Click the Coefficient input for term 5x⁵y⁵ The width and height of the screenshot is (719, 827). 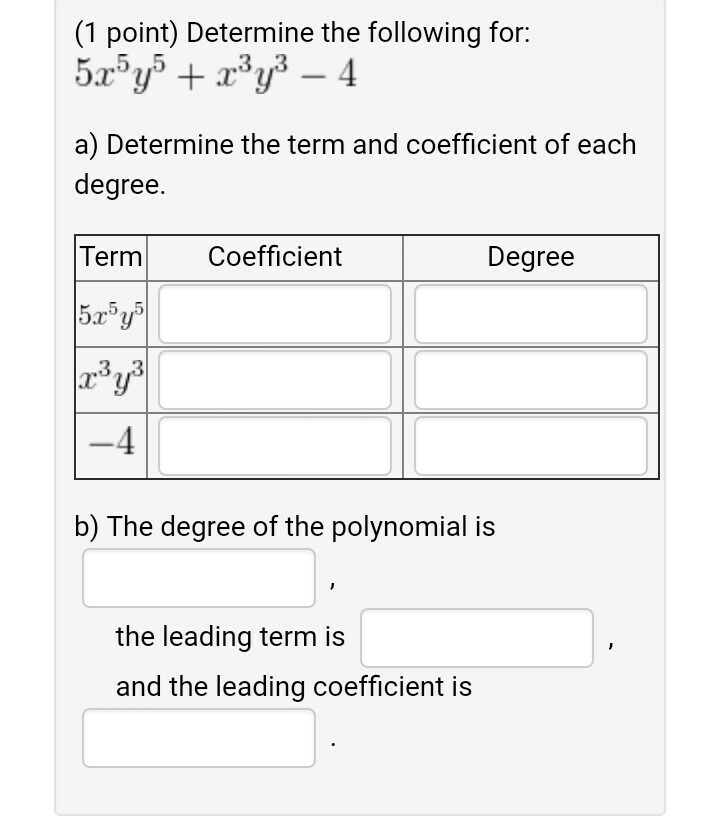click(274, 313)
